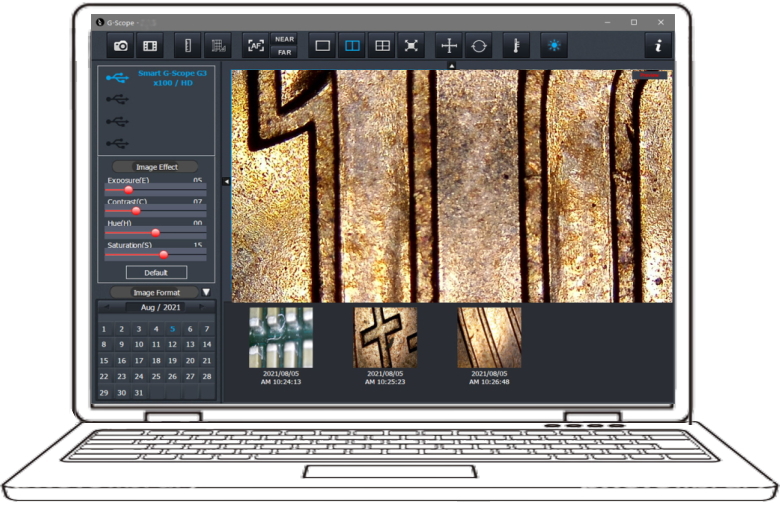Click the G-Scope title bar app icon
Screen dimensions: 780x506
click(100, 22)
